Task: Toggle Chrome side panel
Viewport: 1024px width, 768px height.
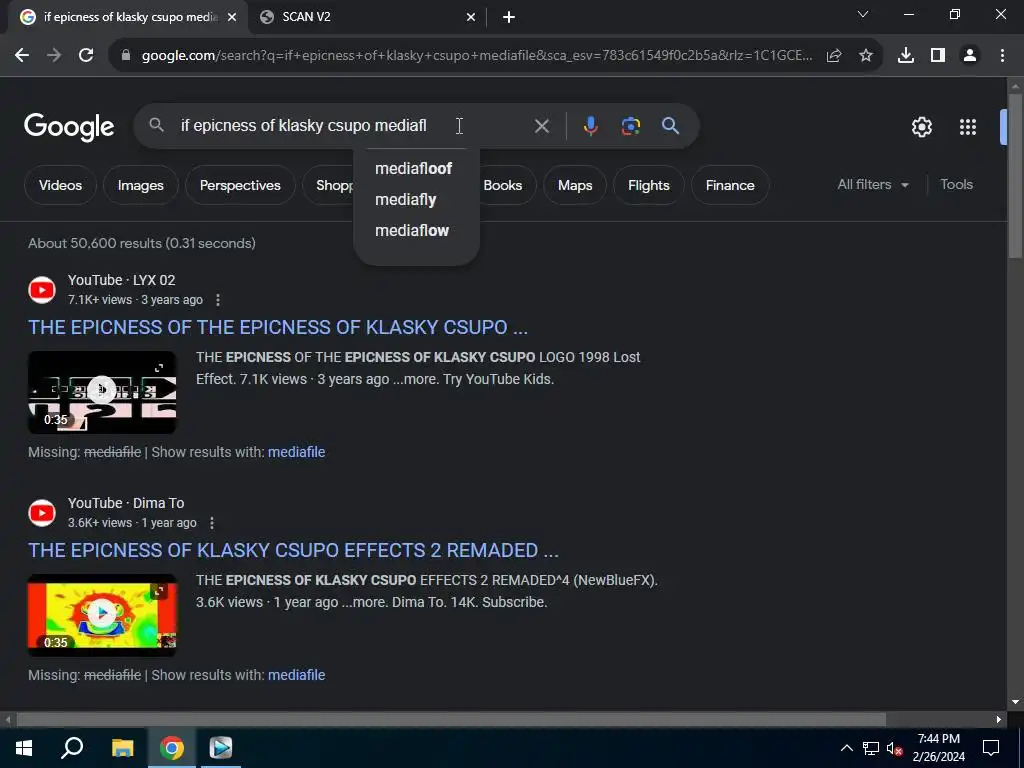Action: (x=938, y=56)
